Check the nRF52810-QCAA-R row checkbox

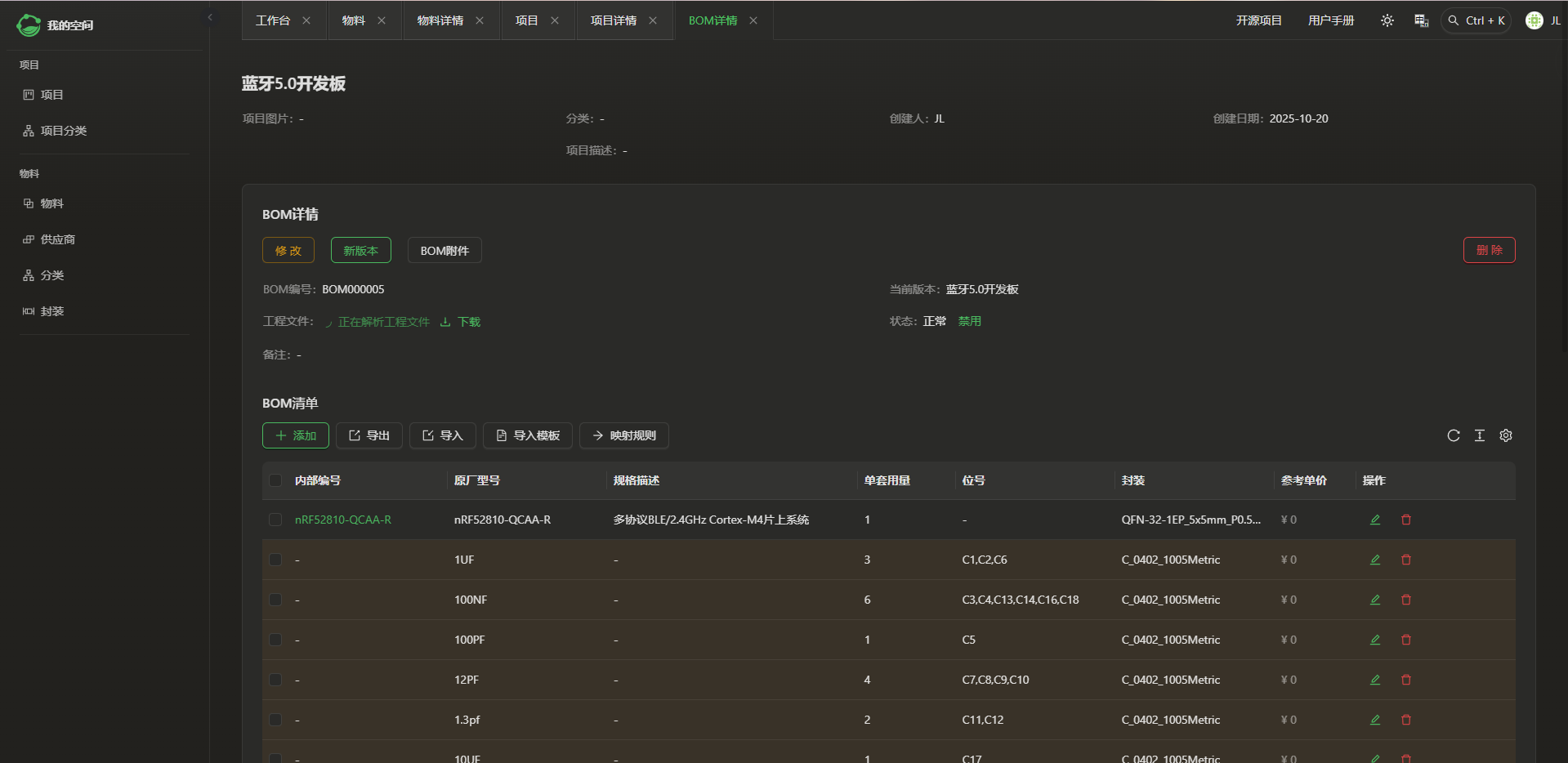(275, 520)
